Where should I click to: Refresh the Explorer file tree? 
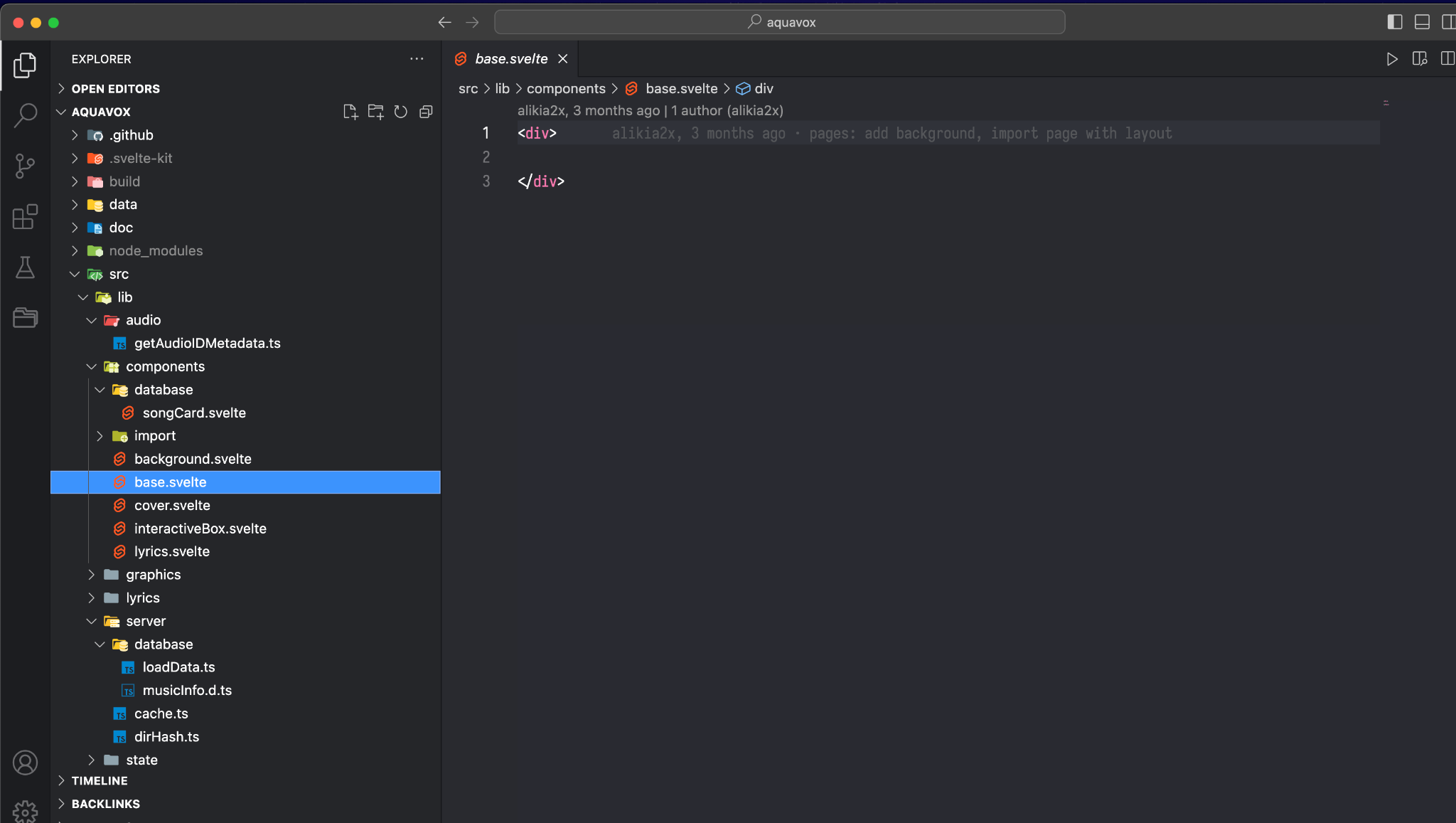(401, 112)
